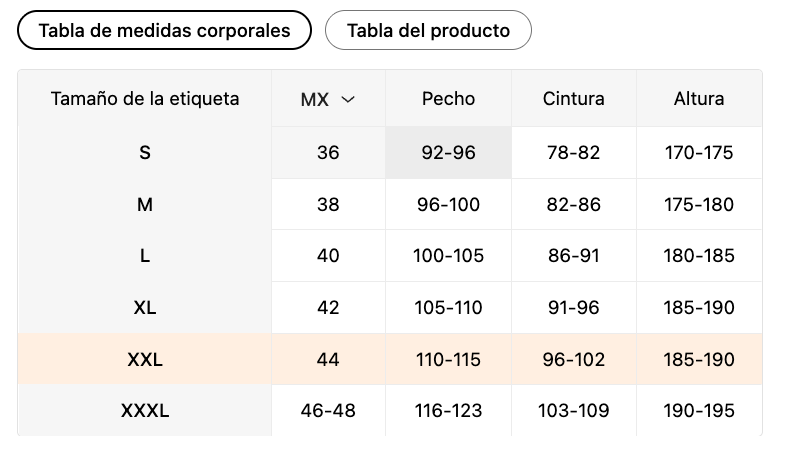Screen dimensions: 788x460
Task: Click the 96-102 waist value cell
Action: [x=574, y=359]
